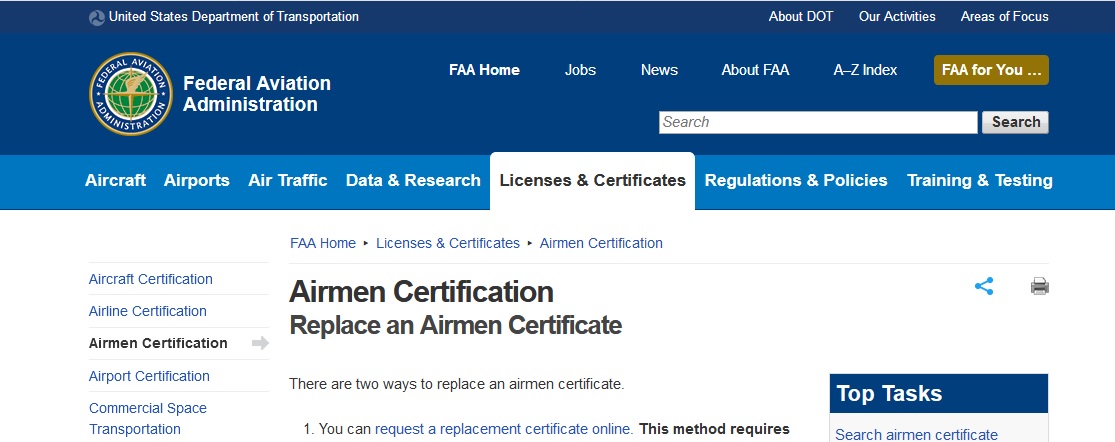Click the Jobs header link
Screen dimensions: 1115x442
[x=580, y=70]
